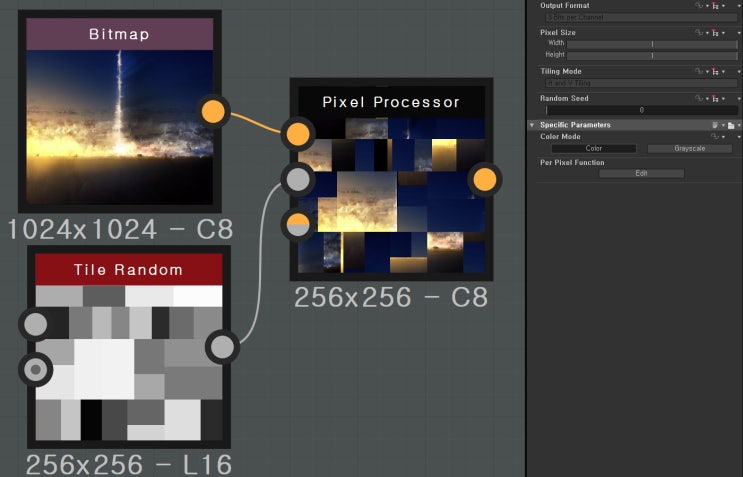The height and width of the screenshot is (477, 743).
Task: Click the Tile Random node red title
Action: click(129, 270)
